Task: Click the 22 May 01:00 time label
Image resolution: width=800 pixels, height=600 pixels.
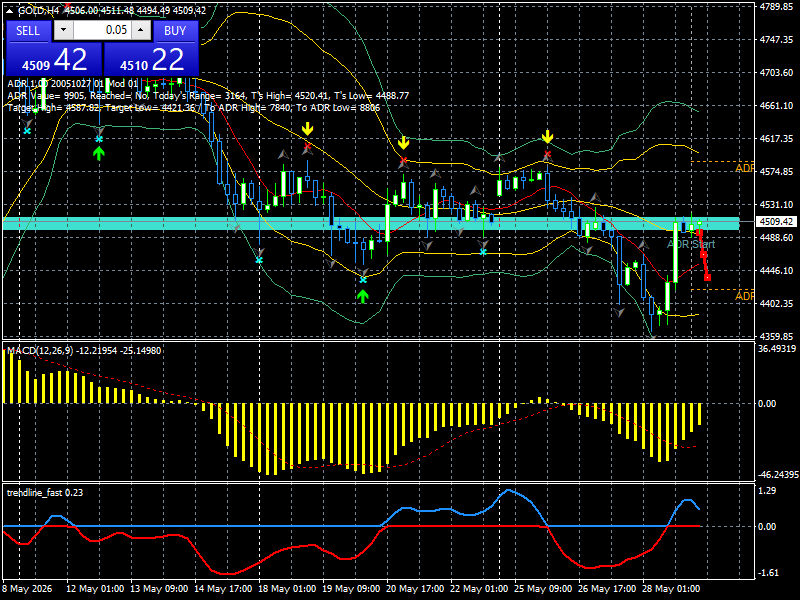Action: coord(479,588)
